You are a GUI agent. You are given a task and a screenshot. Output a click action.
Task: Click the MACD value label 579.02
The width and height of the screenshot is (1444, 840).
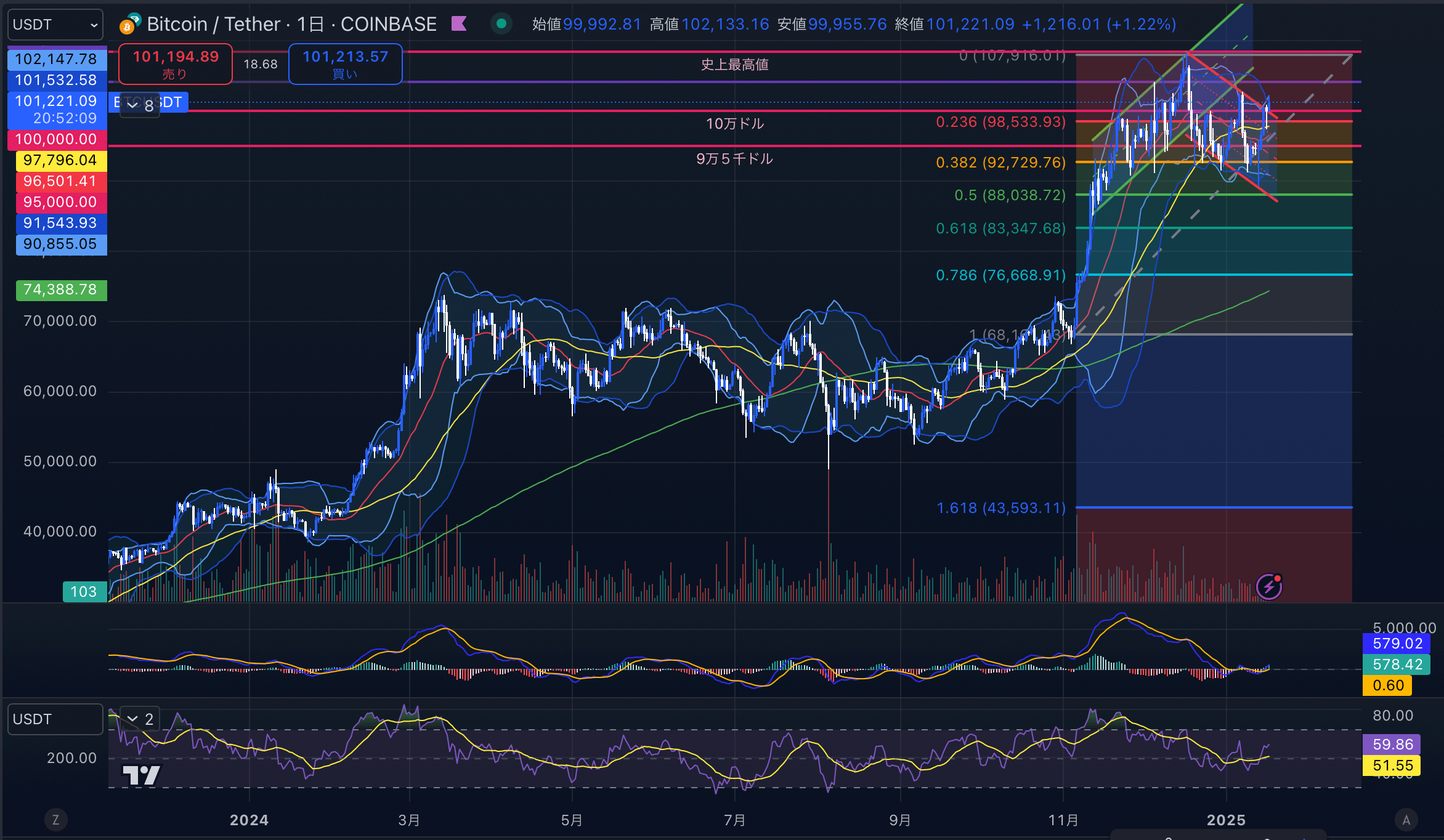click(x=1397, y=644)
